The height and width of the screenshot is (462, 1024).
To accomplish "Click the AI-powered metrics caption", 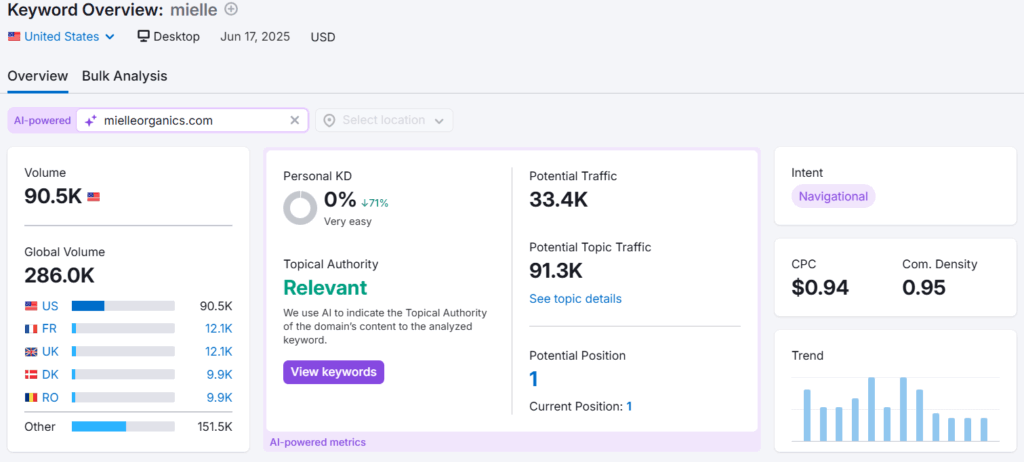I will pyautogui.click(x=318, y=442).
